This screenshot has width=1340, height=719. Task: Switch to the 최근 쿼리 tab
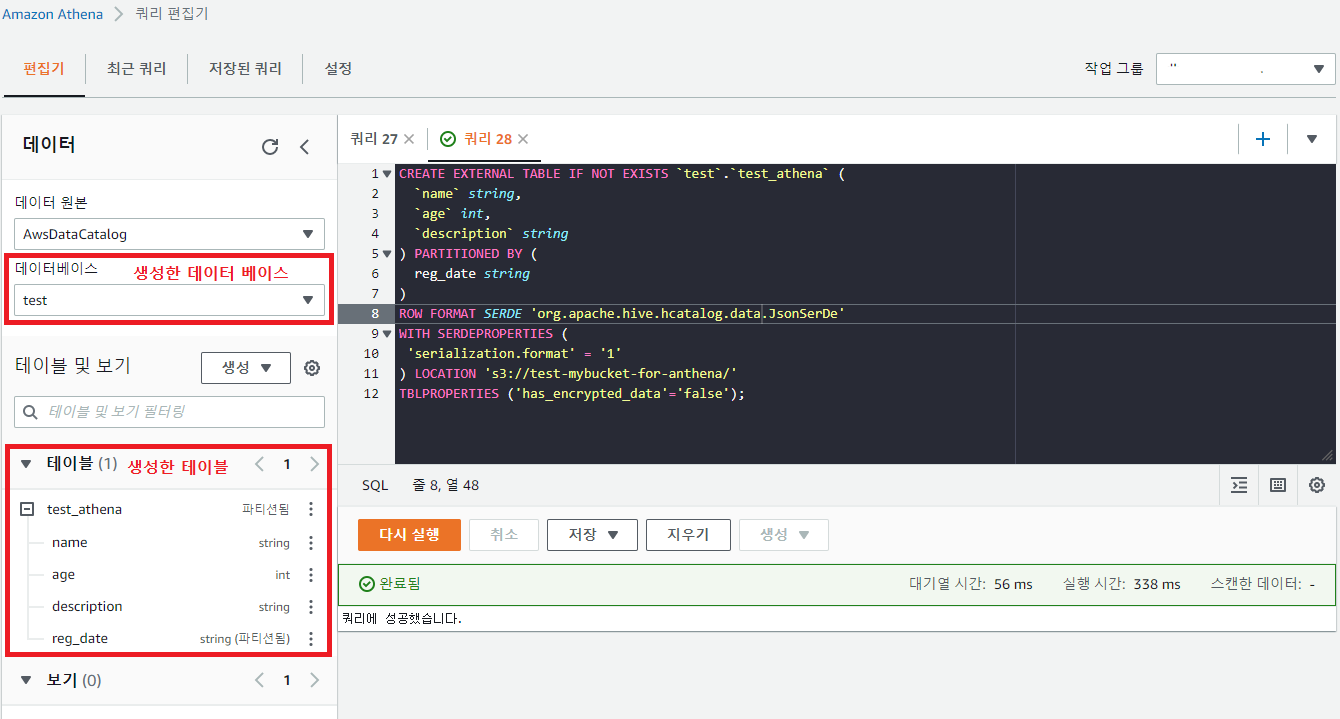coord(136,69)
